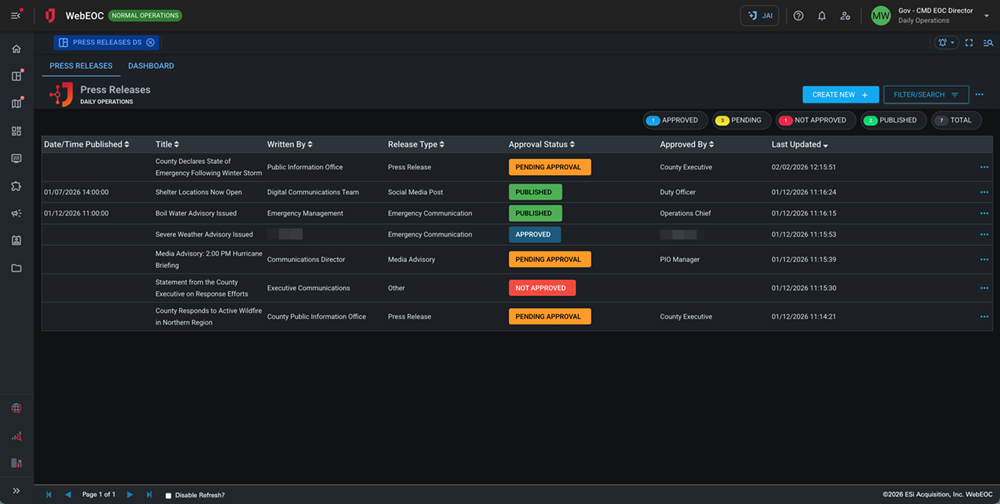The image size is (1000, 504).
Task: Switch to the Dashboard tab
Action: click(x=151, y=66)
